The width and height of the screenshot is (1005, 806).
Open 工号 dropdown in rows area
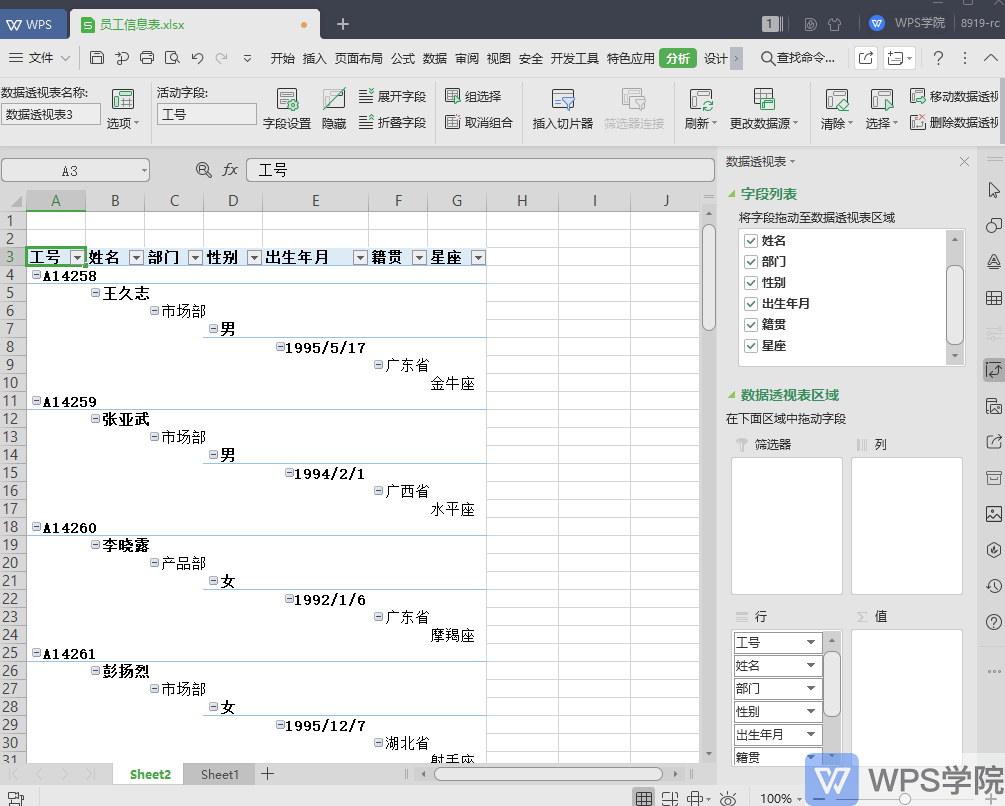pyautogui.click(x=811, y=642)
